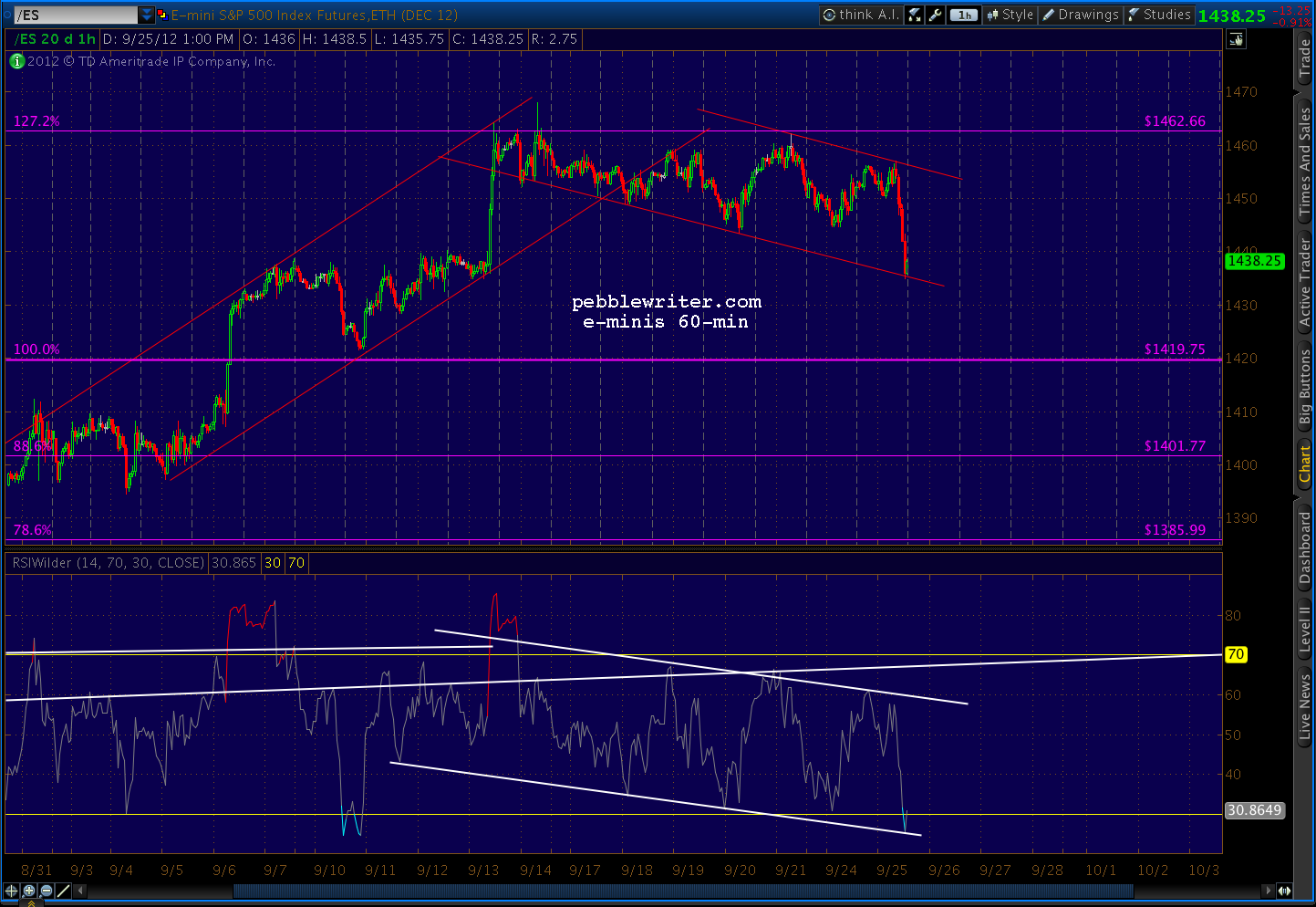The height and width of the screenshot is (907, 1316).
Task: Click the 9/25 date on time axis
Action: [x=892, y=870]
